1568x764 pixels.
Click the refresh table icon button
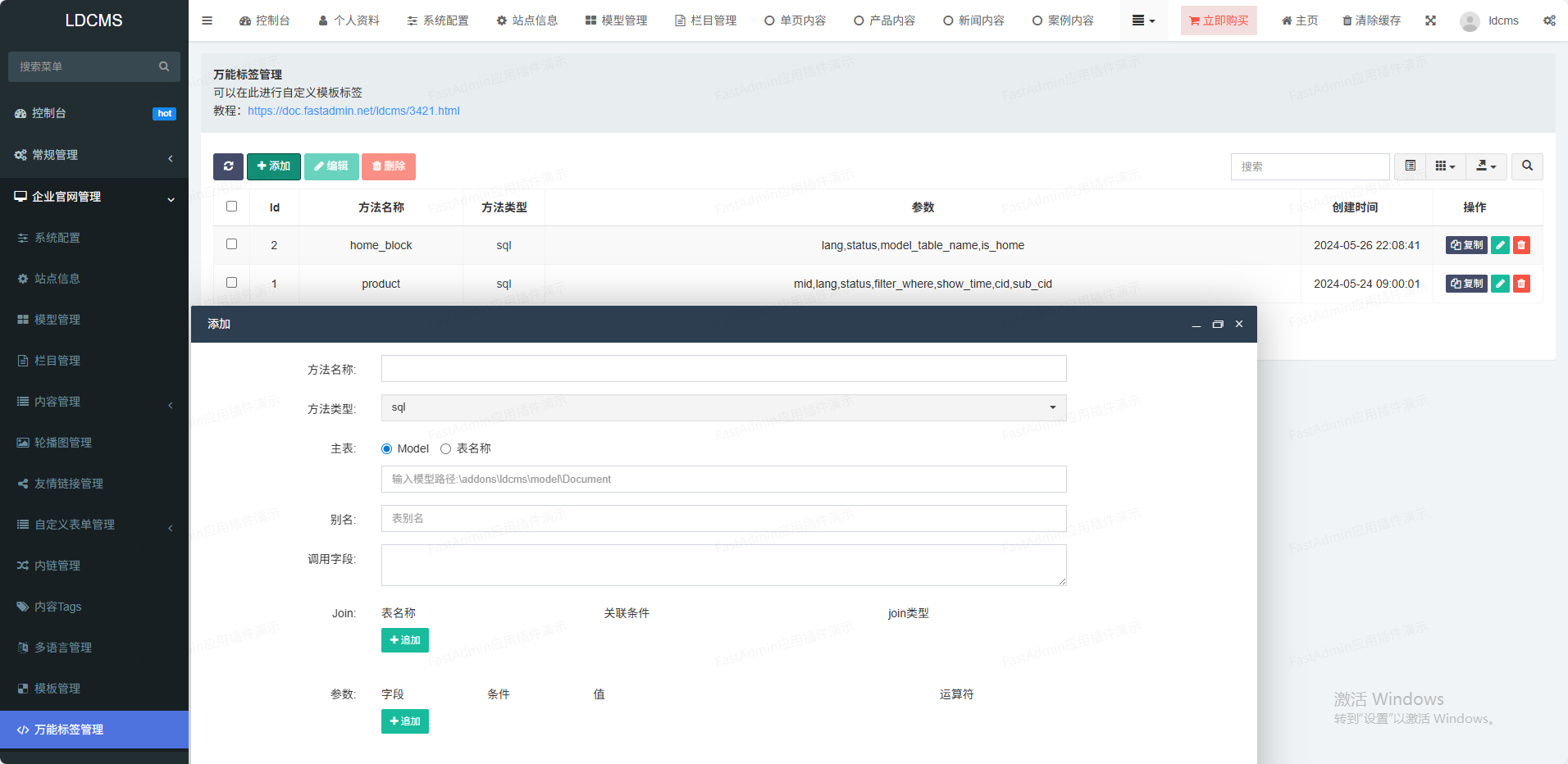tap(228, 166)
